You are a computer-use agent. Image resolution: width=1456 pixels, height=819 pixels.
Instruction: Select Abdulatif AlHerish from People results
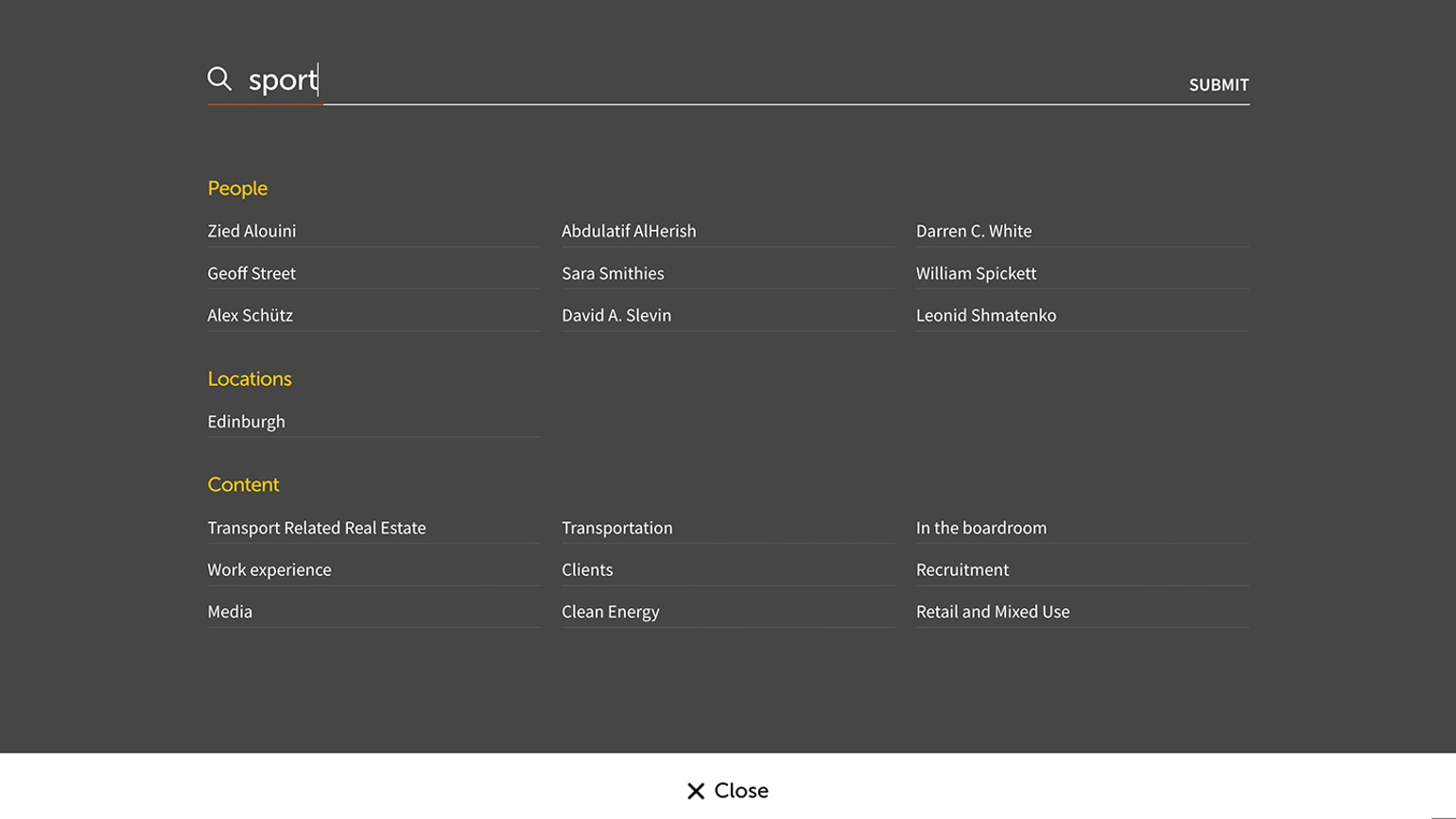(x=629, y=231)
